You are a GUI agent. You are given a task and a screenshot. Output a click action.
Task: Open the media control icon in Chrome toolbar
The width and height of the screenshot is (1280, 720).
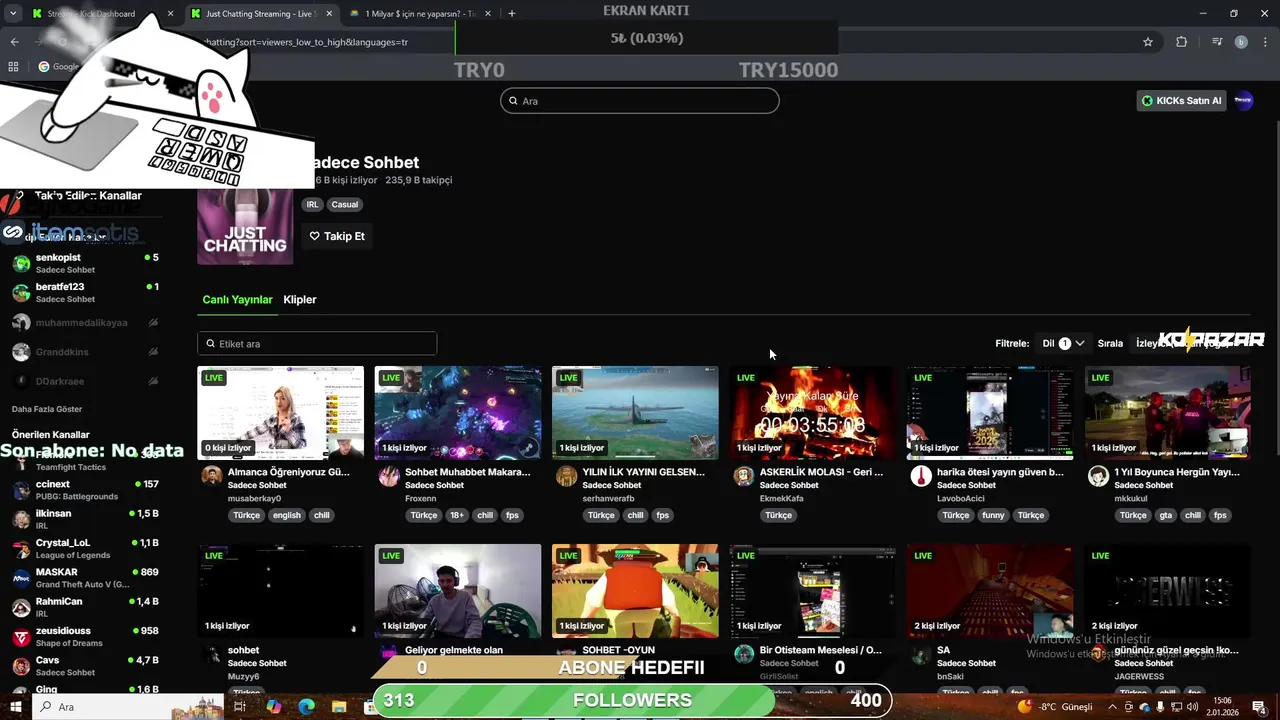(x=1217, y=42)
